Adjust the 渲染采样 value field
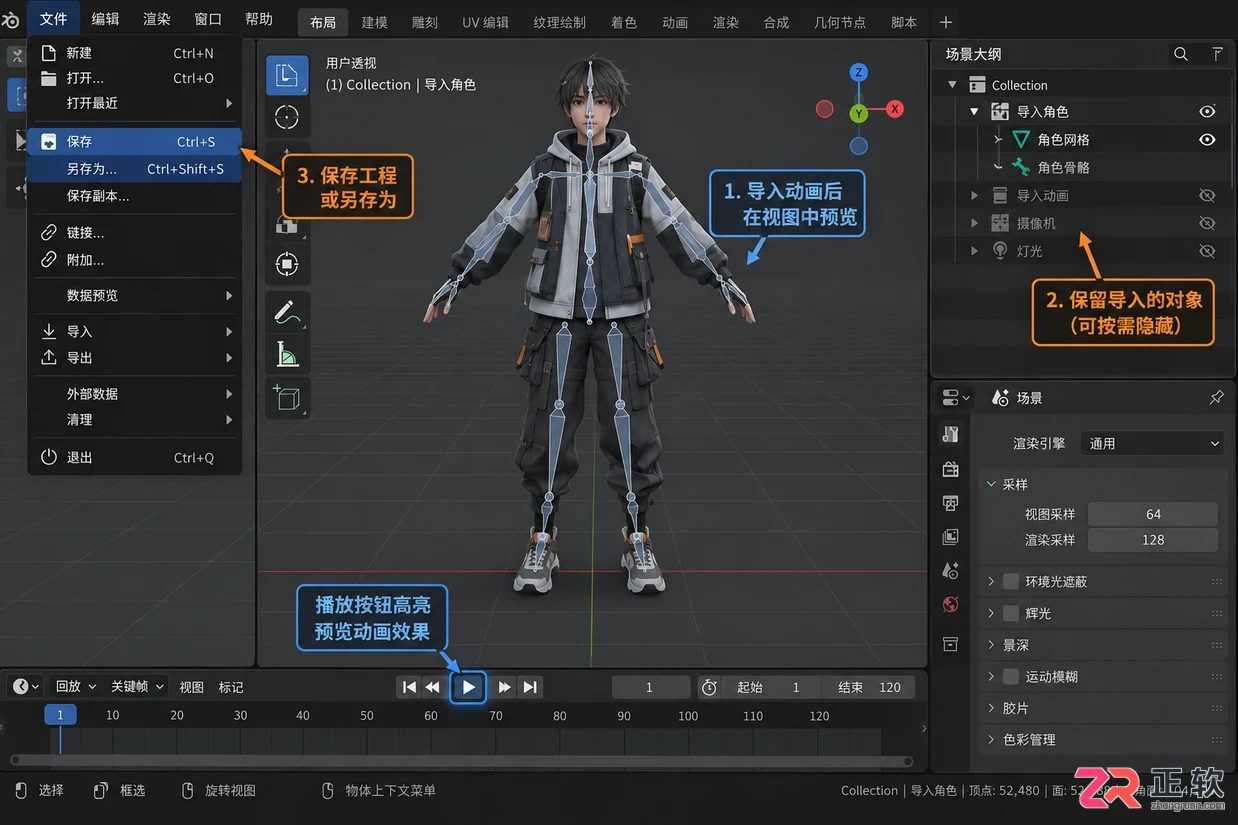 click(x=1153, y=540)
